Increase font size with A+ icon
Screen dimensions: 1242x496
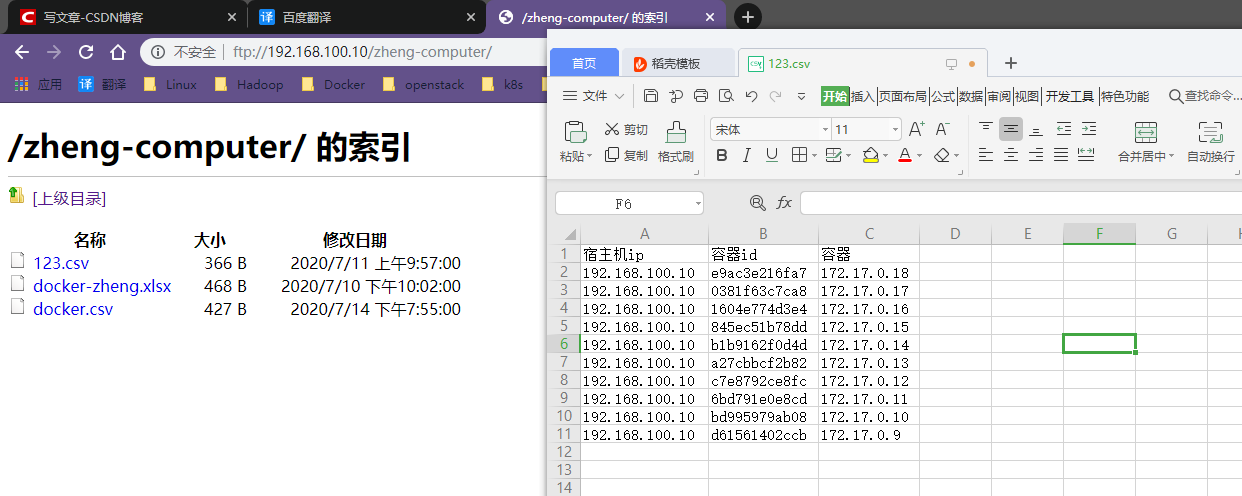tap(917, 129)
